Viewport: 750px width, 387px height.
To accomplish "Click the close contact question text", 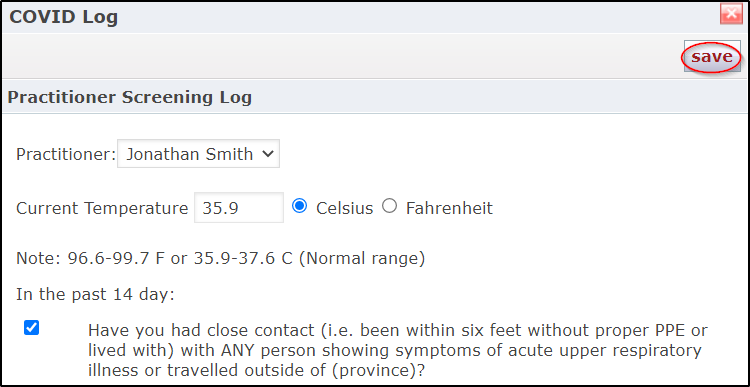I will click(397, 350).
